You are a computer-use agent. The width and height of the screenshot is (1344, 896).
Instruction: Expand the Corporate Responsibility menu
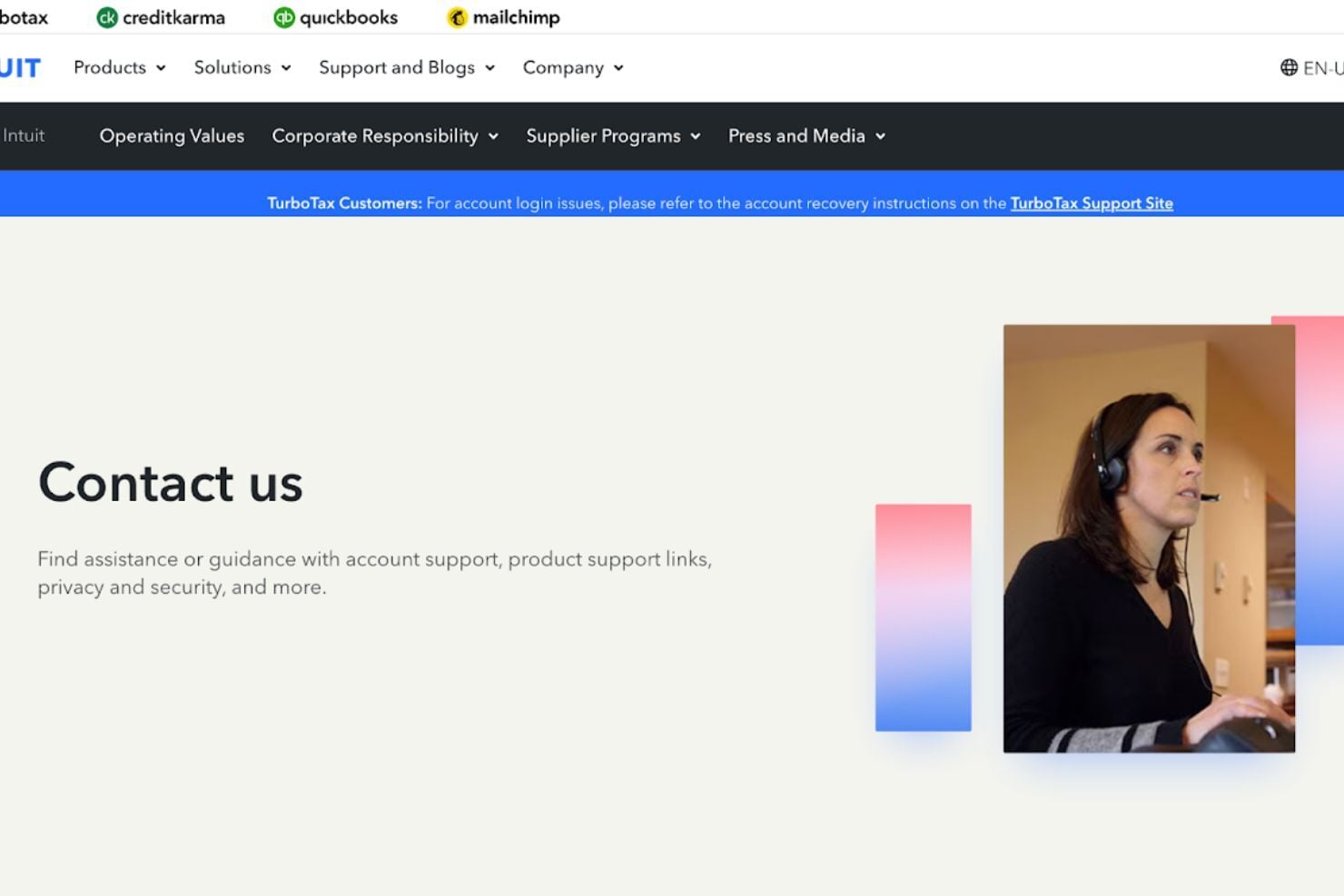[x=384, y=136]
